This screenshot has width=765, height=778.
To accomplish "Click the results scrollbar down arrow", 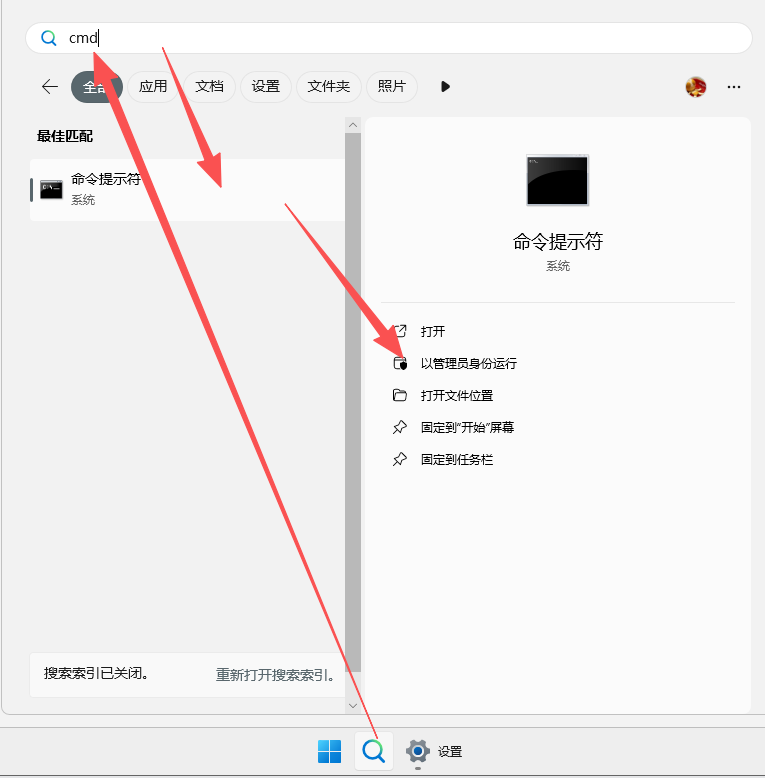I will click(x=353, y=706).
